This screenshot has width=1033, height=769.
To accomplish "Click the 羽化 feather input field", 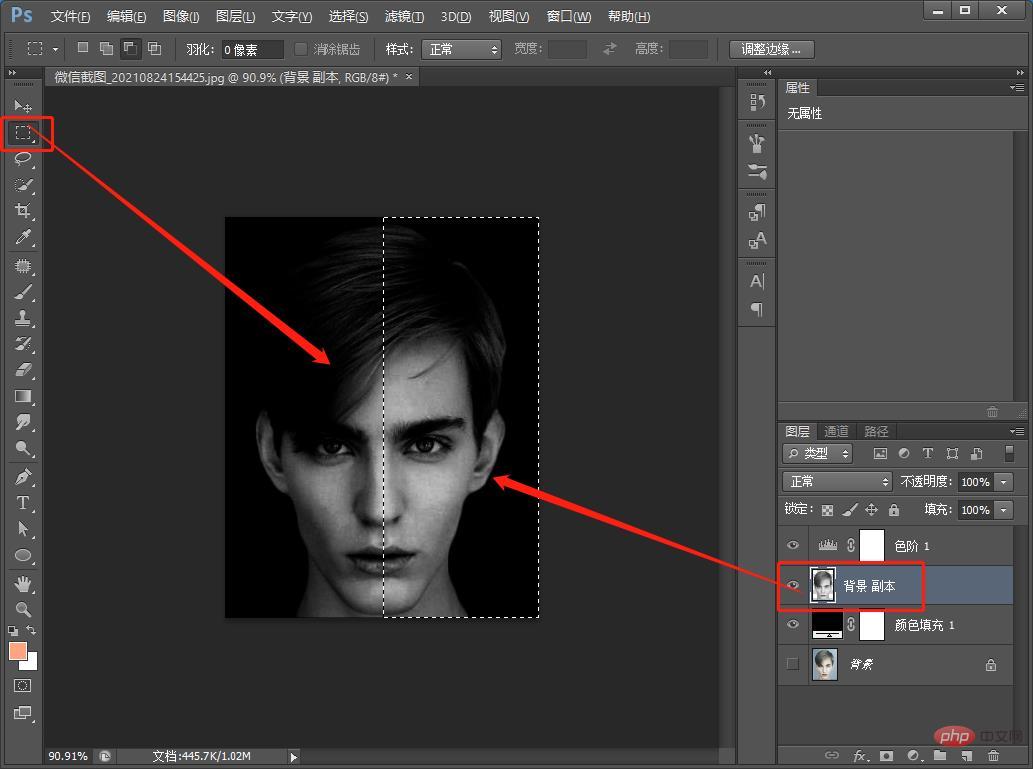I will [x=252, y=49].
